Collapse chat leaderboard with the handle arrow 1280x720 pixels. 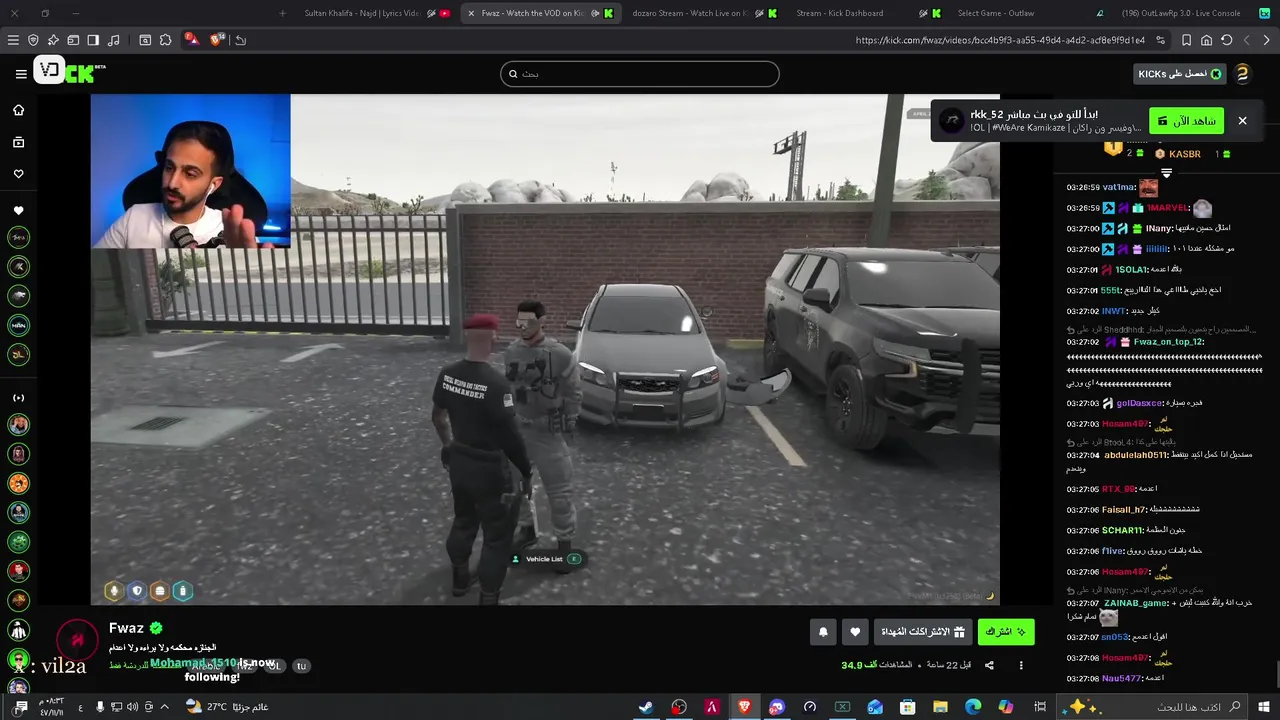pos(1166,173)
